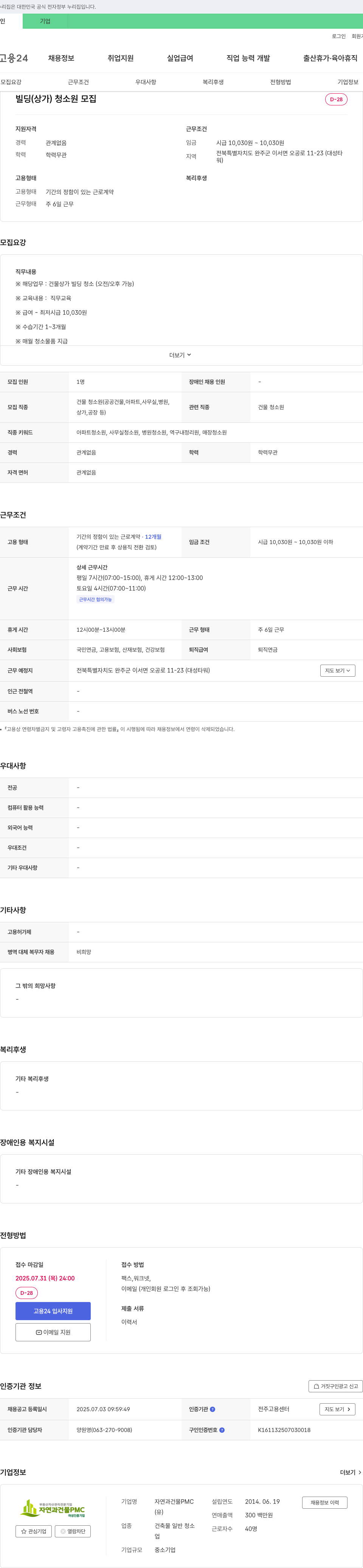Click the 직종 키워드 value row text
The image size is (363, 1568).
[x=152, y=432]
